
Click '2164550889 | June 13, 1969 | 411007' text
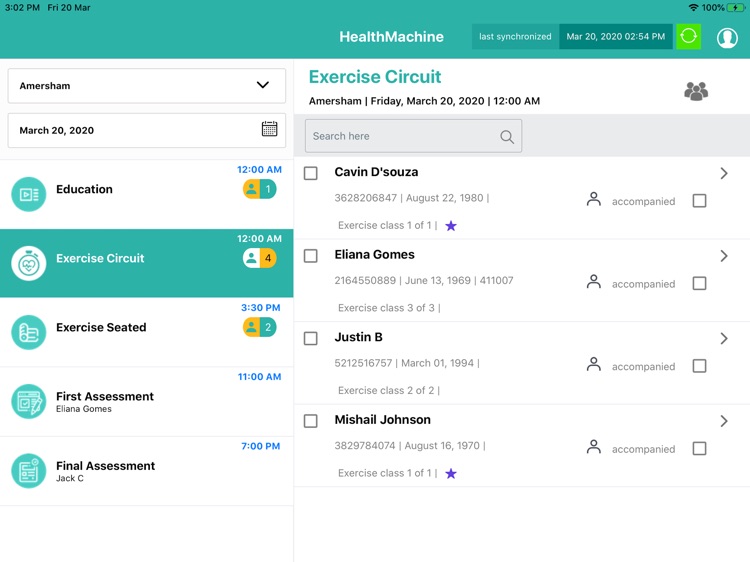[423, 280]
